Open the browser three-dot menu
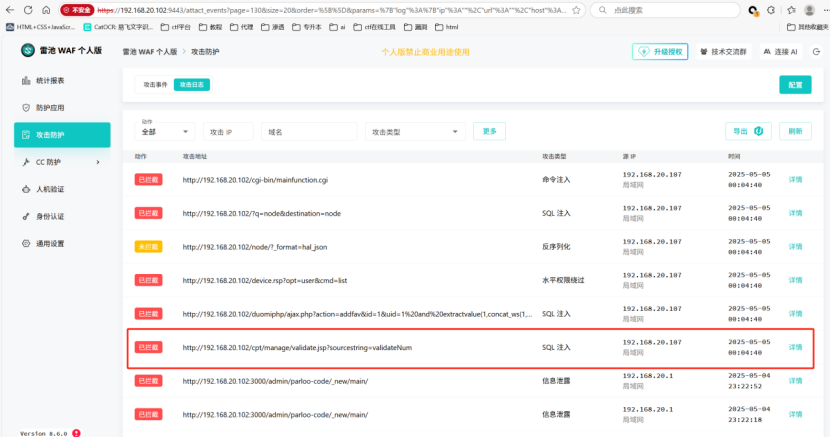Image resolution: width=831 pixels, height=437 pixels. pyautogui.click(x=826, y=10)
